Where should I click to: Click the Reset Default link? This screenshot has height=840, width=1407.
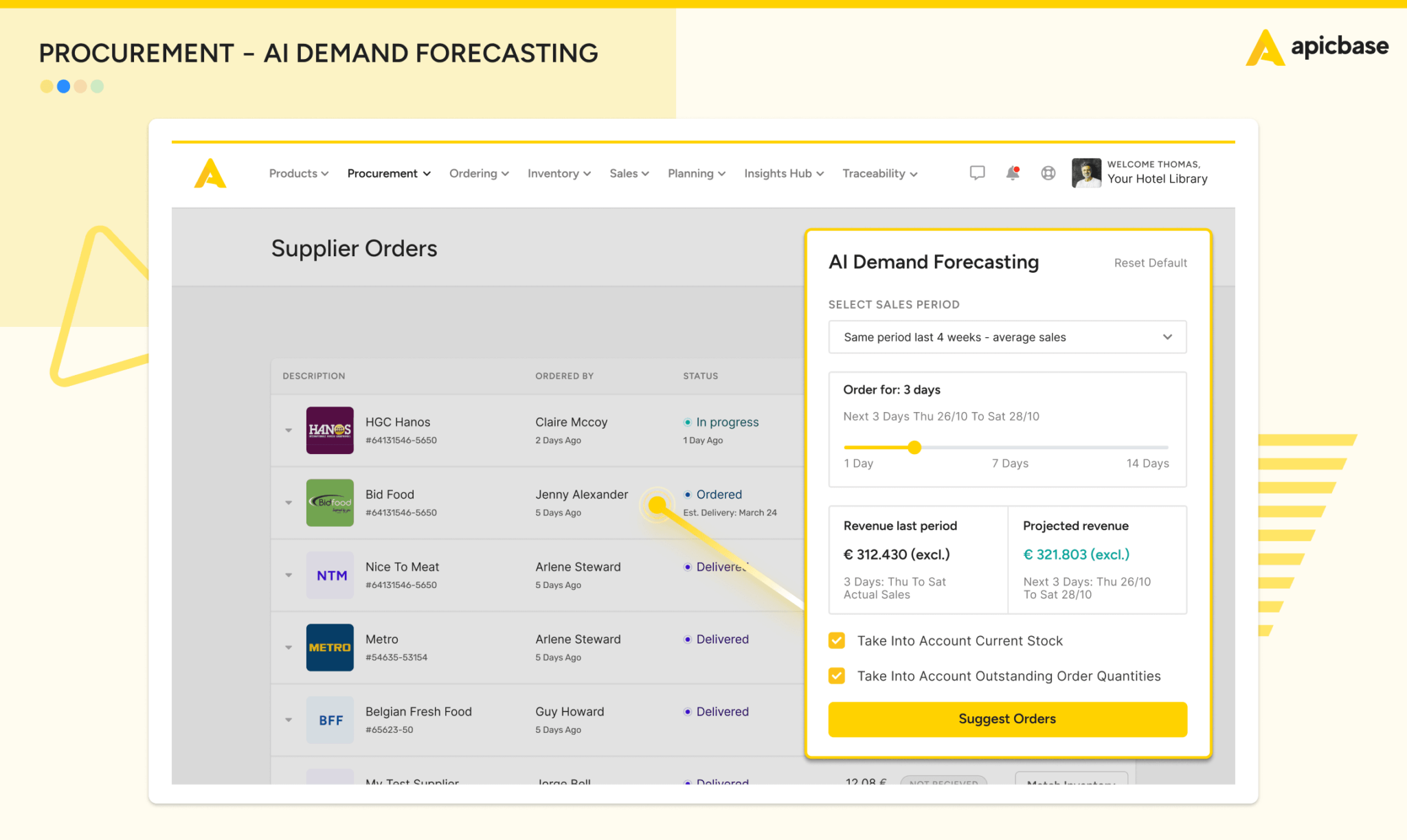pos(1150,263)
